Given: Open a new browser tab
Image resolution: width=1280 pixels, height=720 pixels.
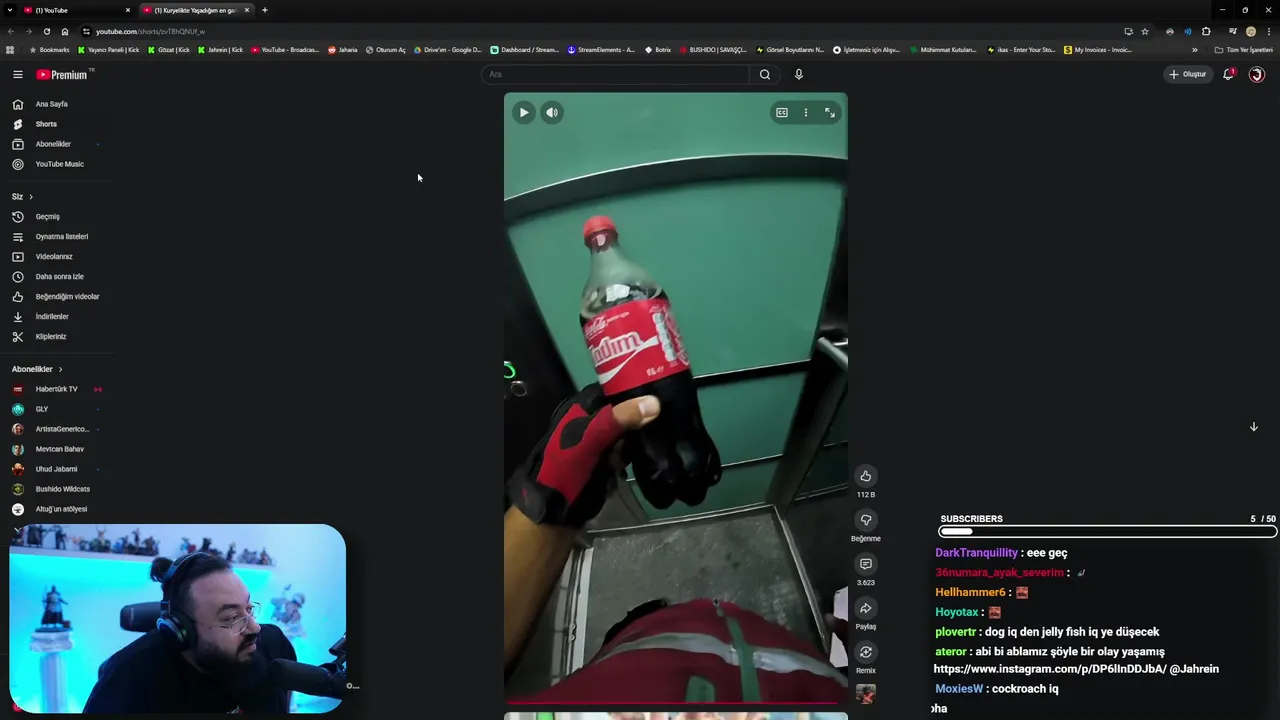Looking at the screenshot, I should tap(265, 10).
